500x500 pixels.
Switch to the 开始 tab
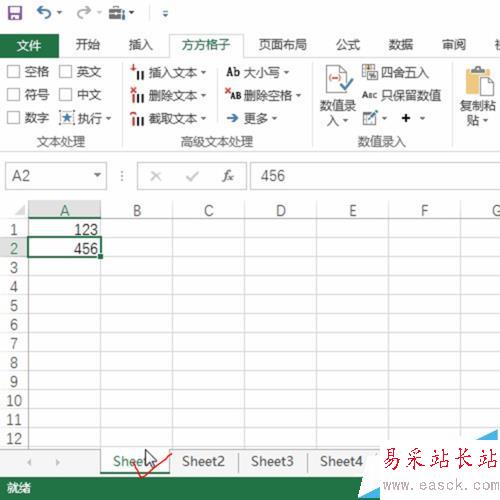coord(87,45)
